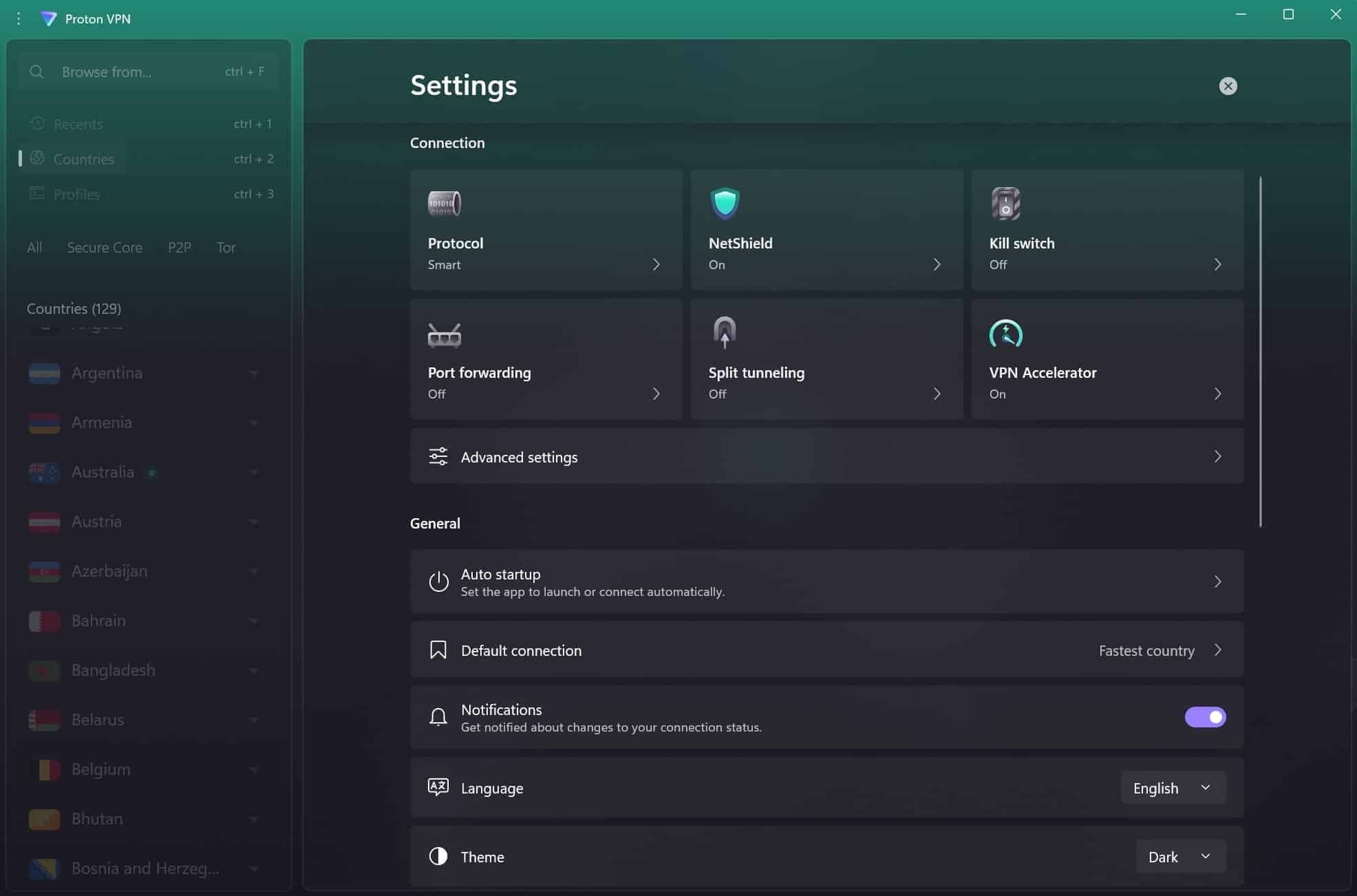Click the Belgium flag icon
The image size is (1357, 896).
(x=44, y=769)
